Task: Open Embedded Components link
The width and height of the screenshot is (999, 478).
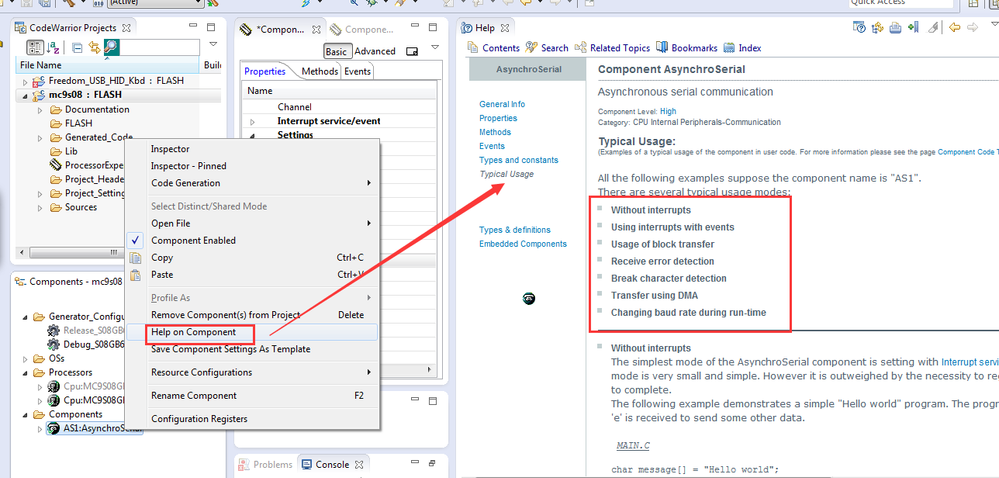Action: coord(522,243)
